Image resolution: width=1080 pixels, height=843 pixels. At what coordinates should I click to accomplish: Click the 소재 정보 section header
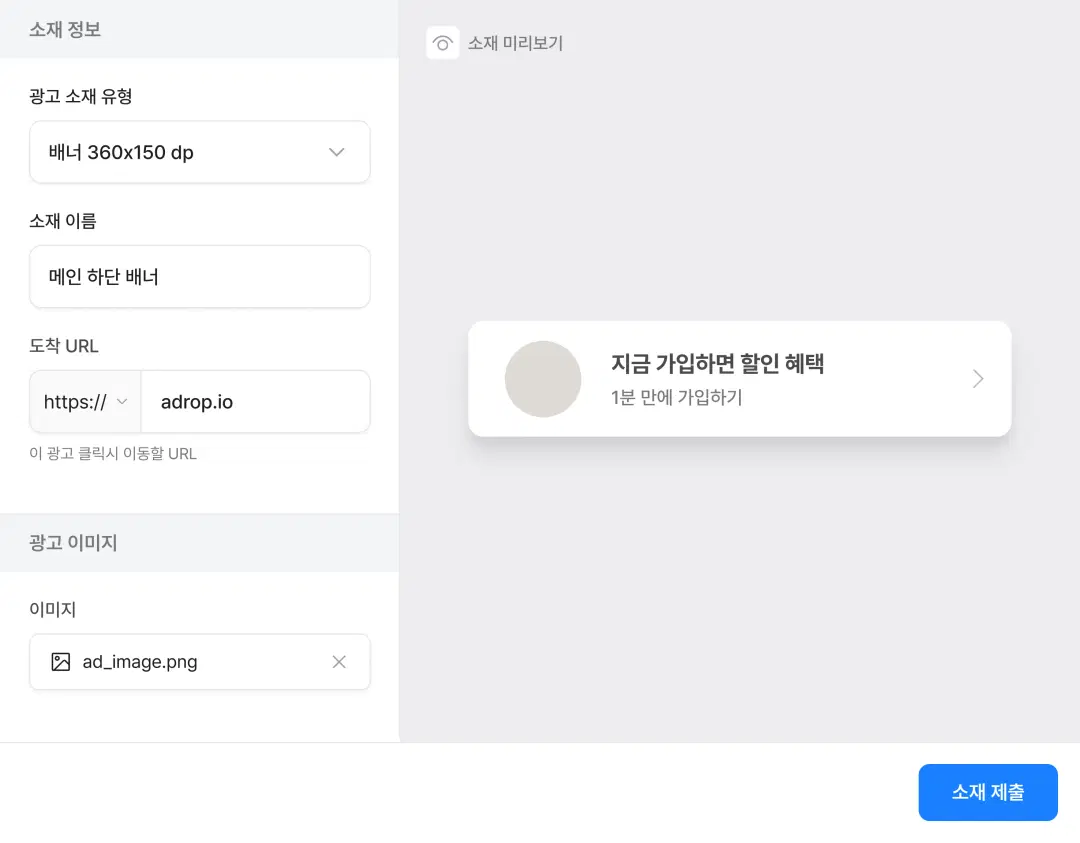pos(65,29)
